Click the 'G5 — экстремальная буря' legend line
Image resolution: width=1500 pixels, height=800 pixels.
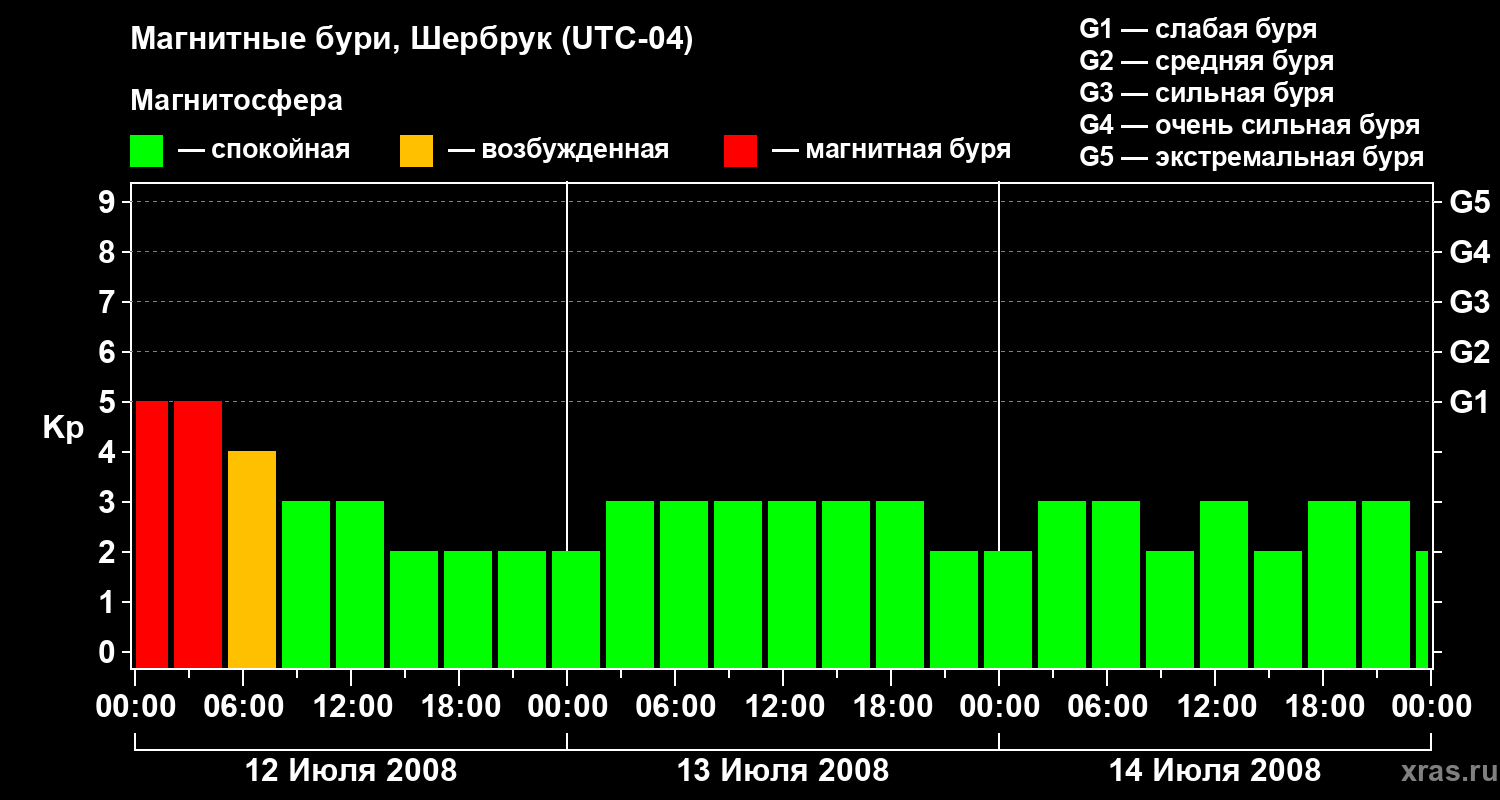[x=1252, y=157]
